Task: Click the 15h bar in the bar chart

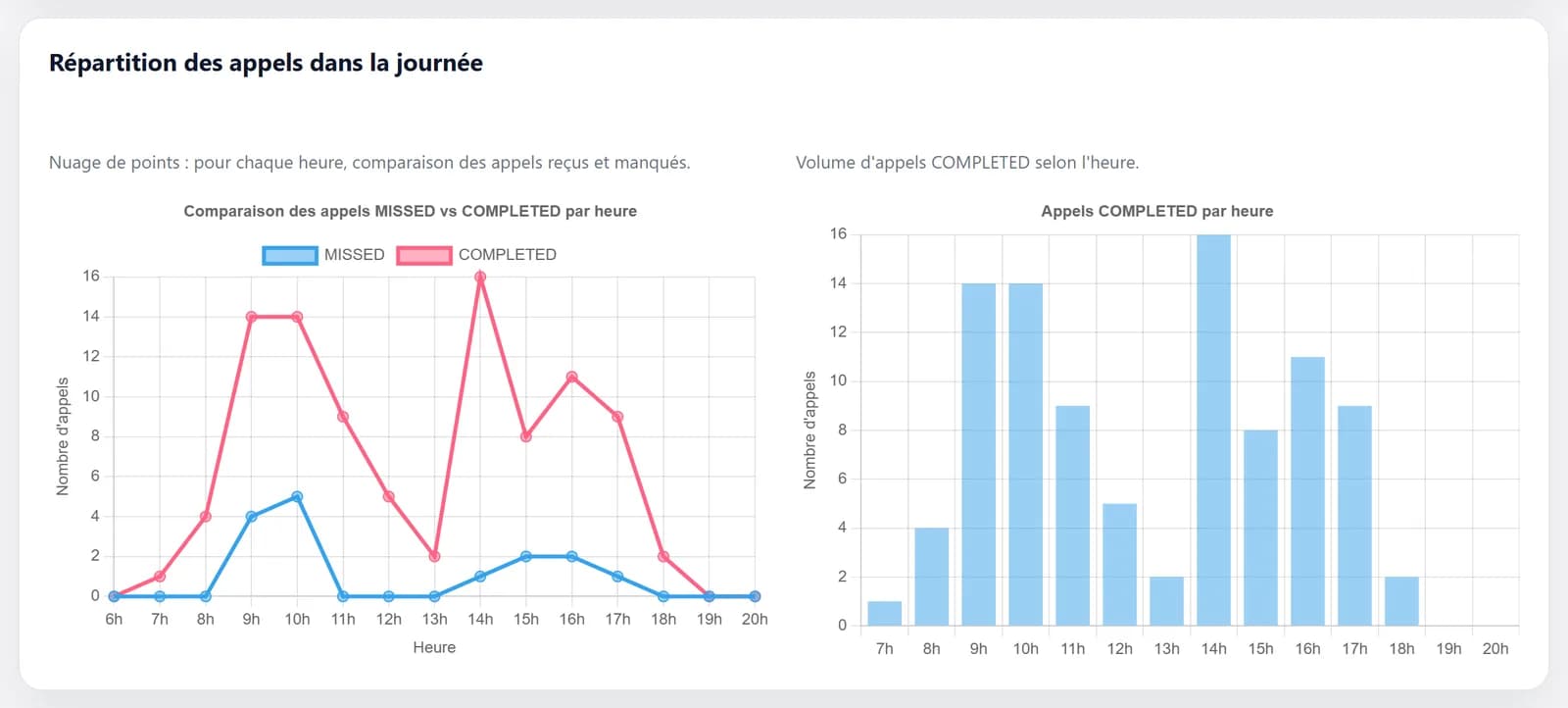Action: (1260, 528)
